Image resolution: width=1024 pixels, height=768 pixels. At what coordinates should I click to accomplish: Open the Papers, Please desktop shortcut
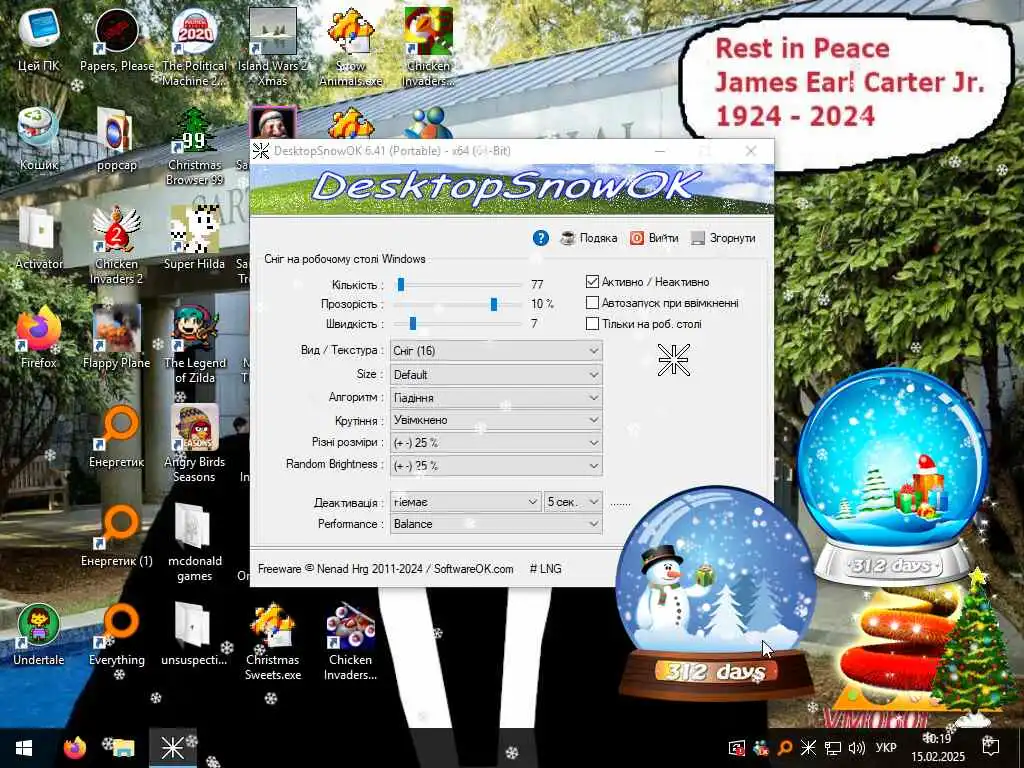pyautogui.click(x=117, y=39)
